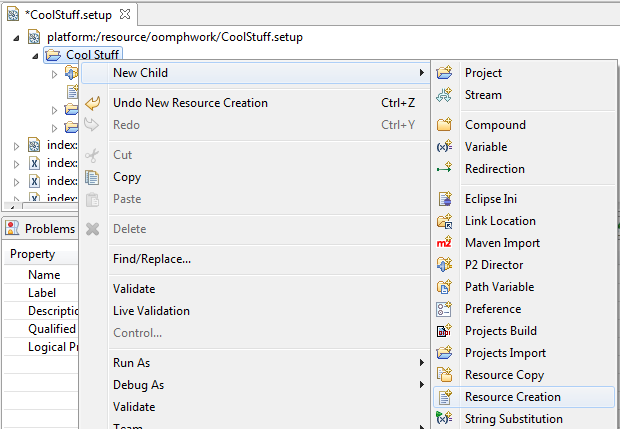The image size is (620, 429).
Task: Select the Label property row
Action: (x=41, y=293)
